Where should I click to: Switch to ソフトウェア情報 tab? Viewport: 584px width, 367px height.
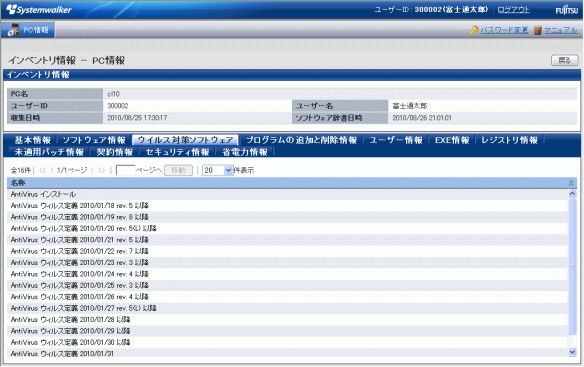tap(94, 140)
